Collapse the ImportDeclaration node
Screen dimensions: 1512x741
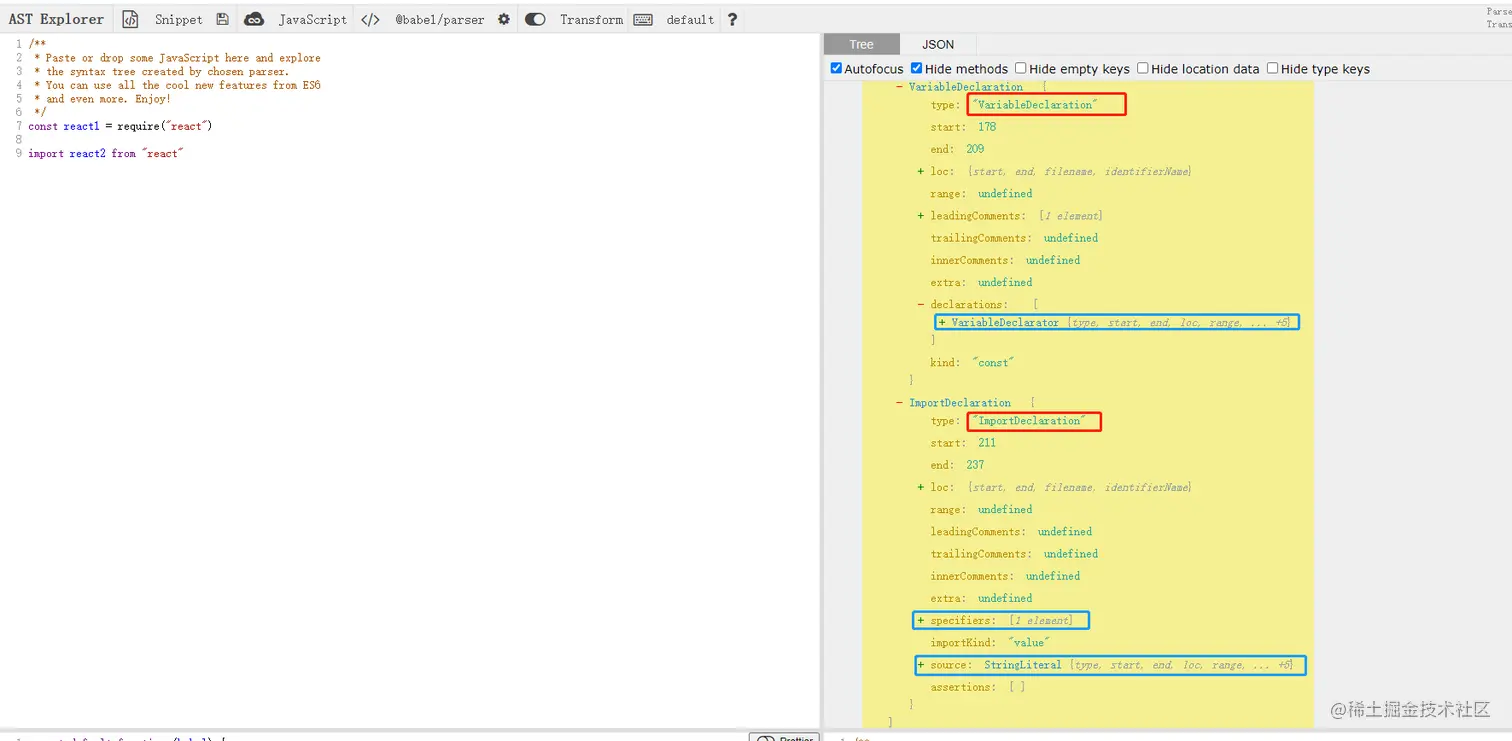click(x=899, y=403)
